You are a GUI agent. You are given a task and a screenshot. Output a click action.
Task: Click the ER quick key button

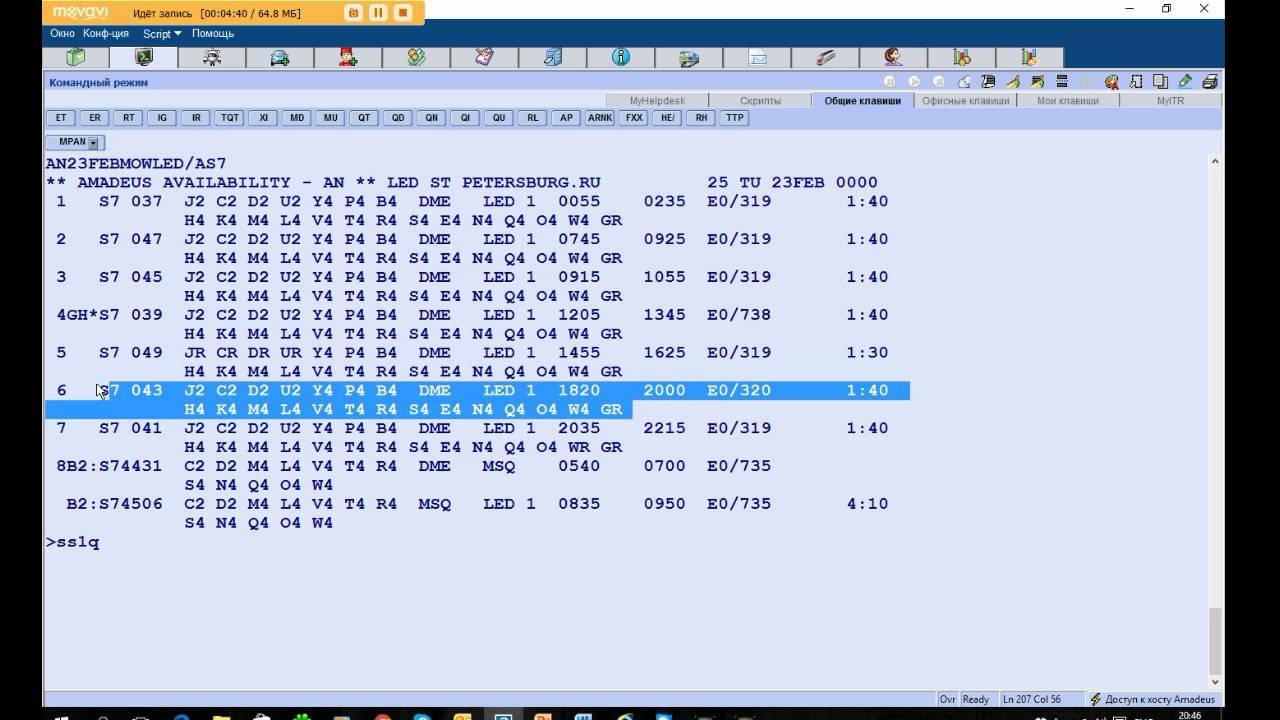click(x=95, y=118)
